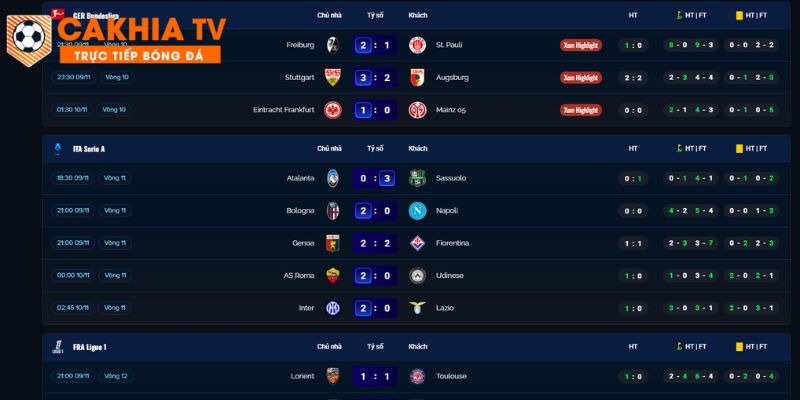Click the Napoli team logo
This screenshot has width=800, height=400.
[418, 210]
